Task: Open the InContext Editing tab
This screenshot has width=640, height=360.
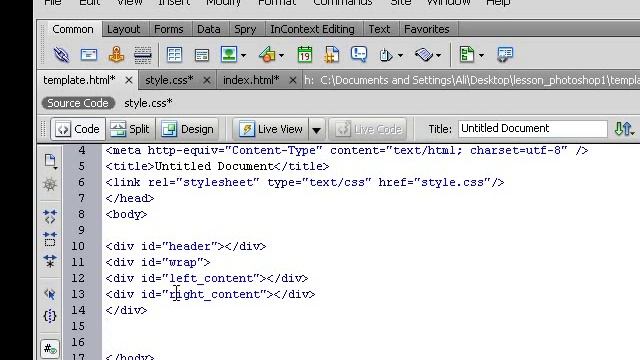Action: pos(312,29)
